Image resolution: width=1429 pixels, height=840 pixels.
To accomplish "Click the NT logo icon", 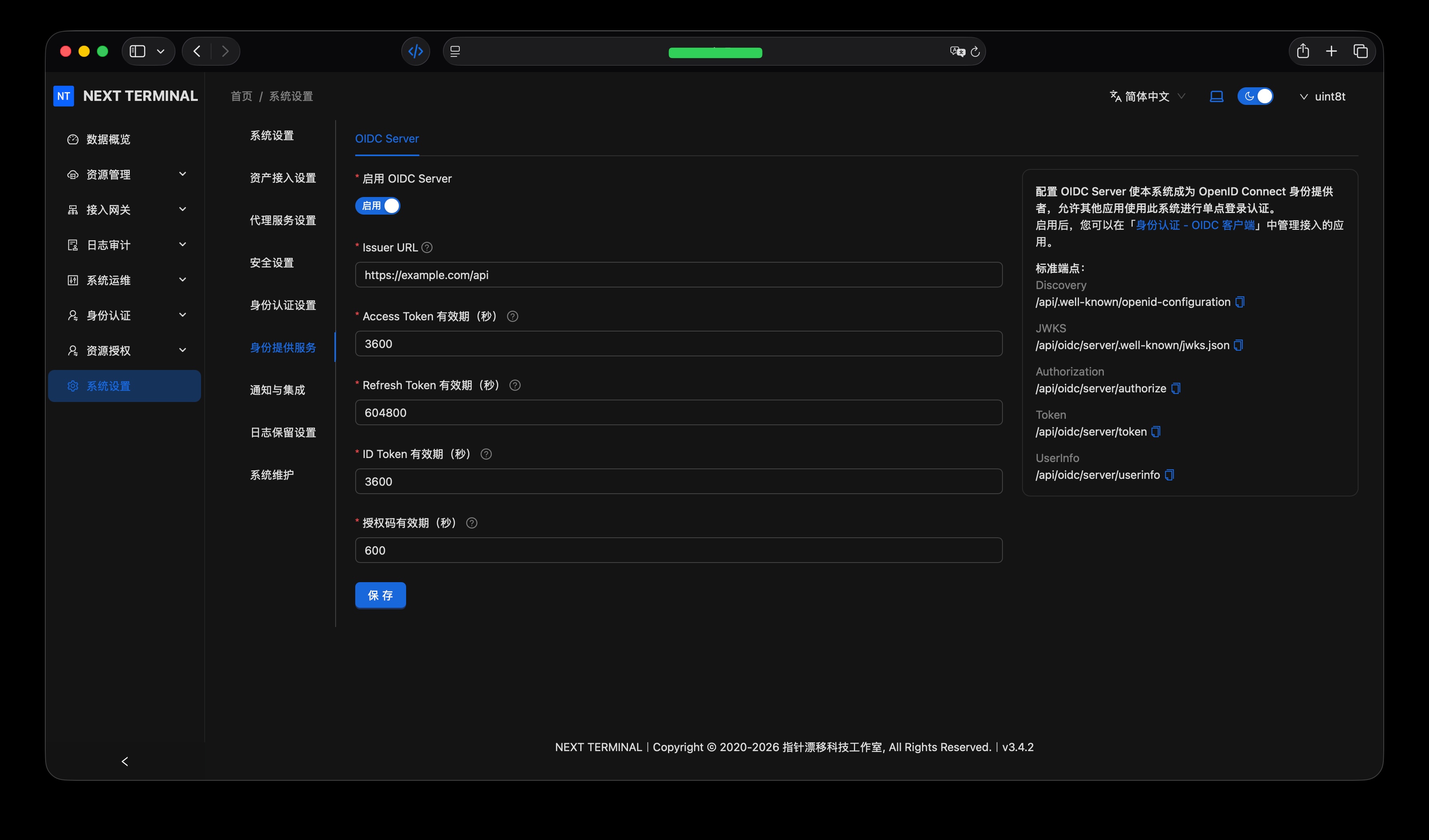I will point(64,96).
